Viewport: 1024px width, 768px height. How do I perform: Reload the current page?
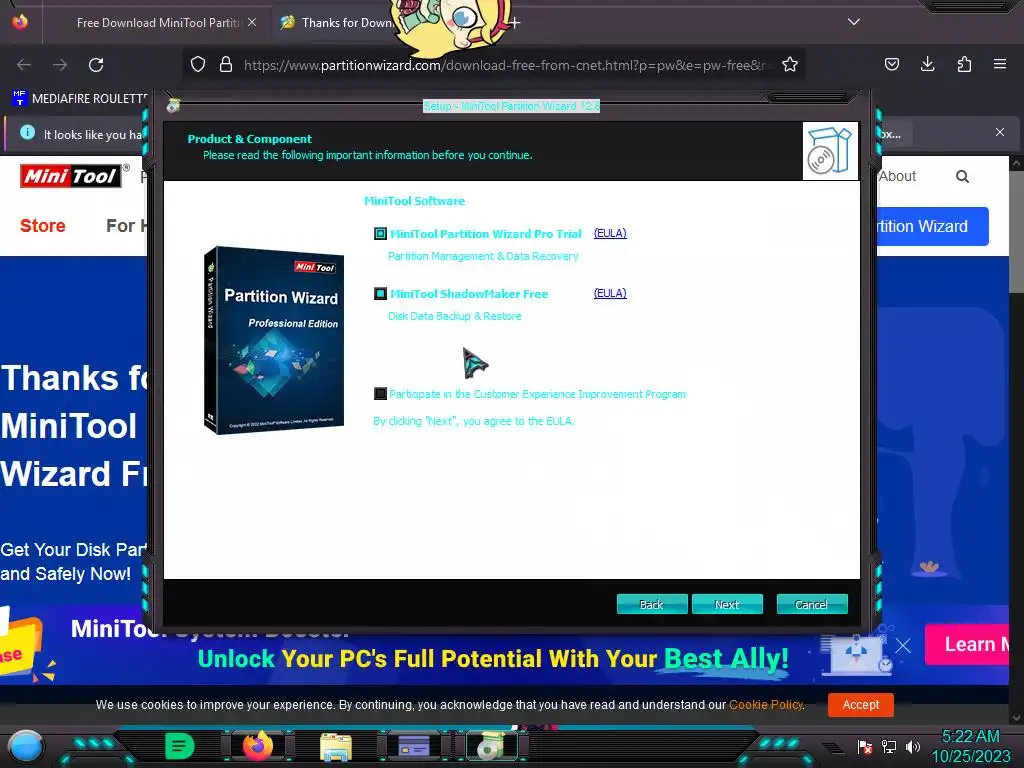96,65
